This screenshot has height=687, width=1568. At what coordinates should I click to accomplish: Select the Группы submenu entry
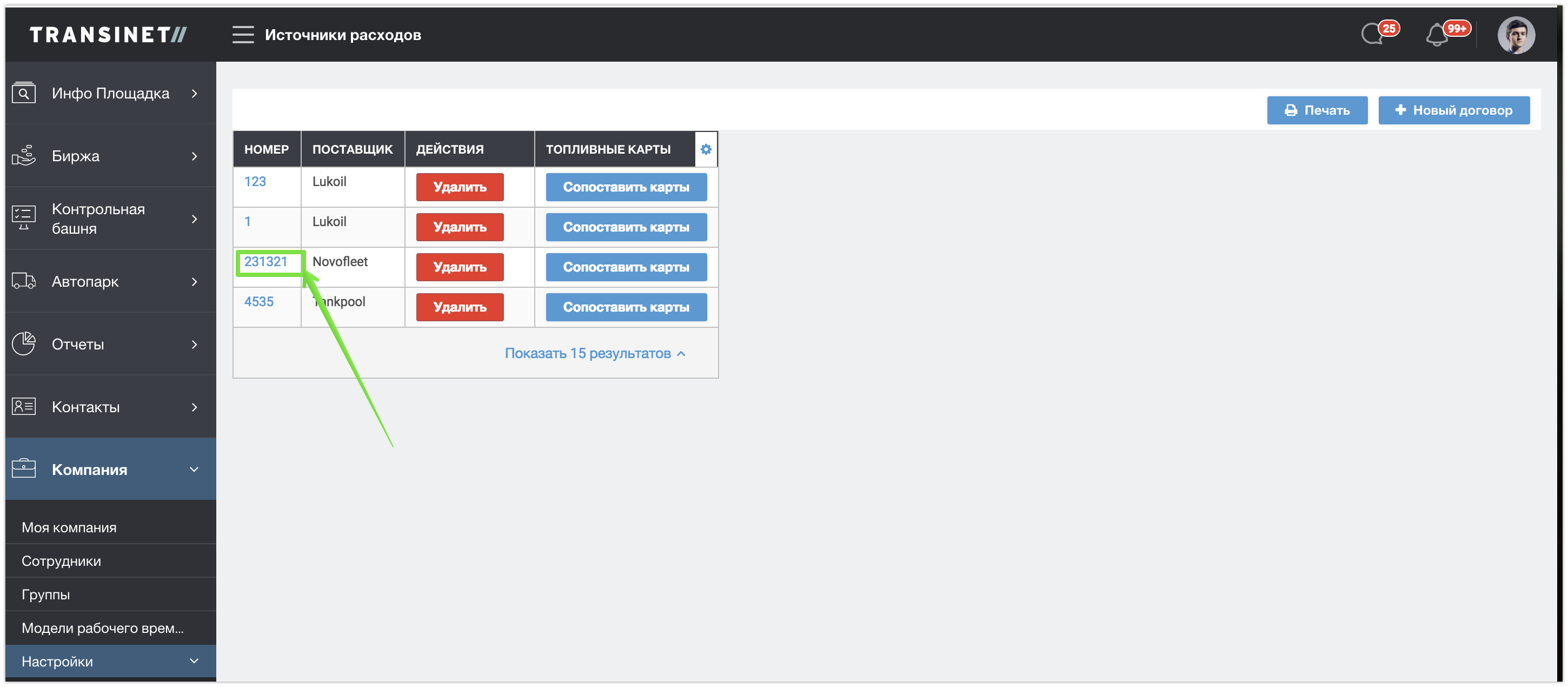45,594
